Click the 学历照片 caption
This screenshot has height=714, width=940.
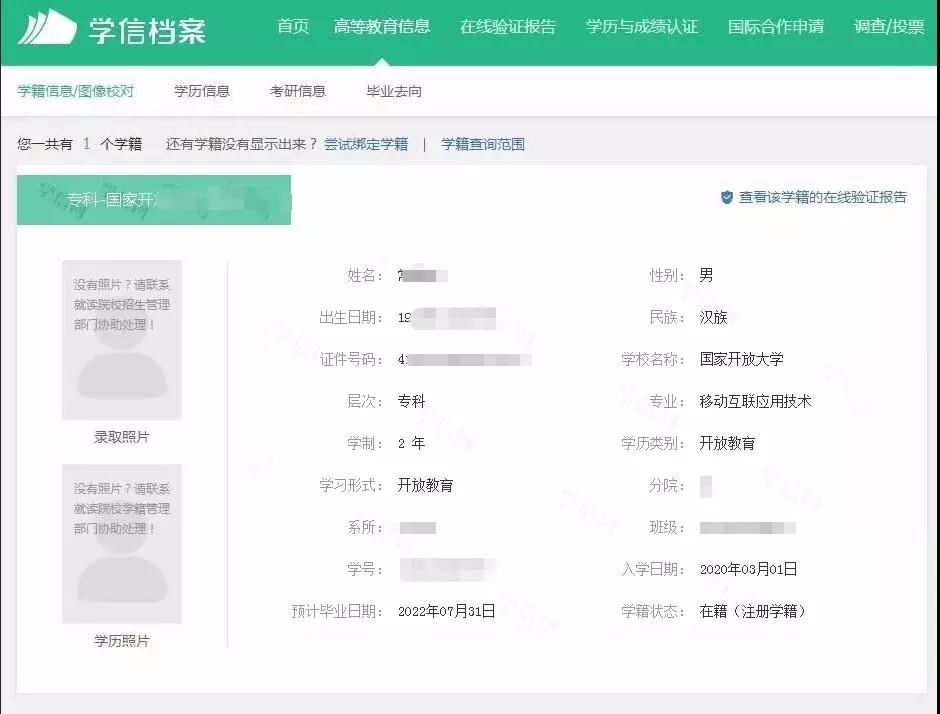click(x=122, y=641)
